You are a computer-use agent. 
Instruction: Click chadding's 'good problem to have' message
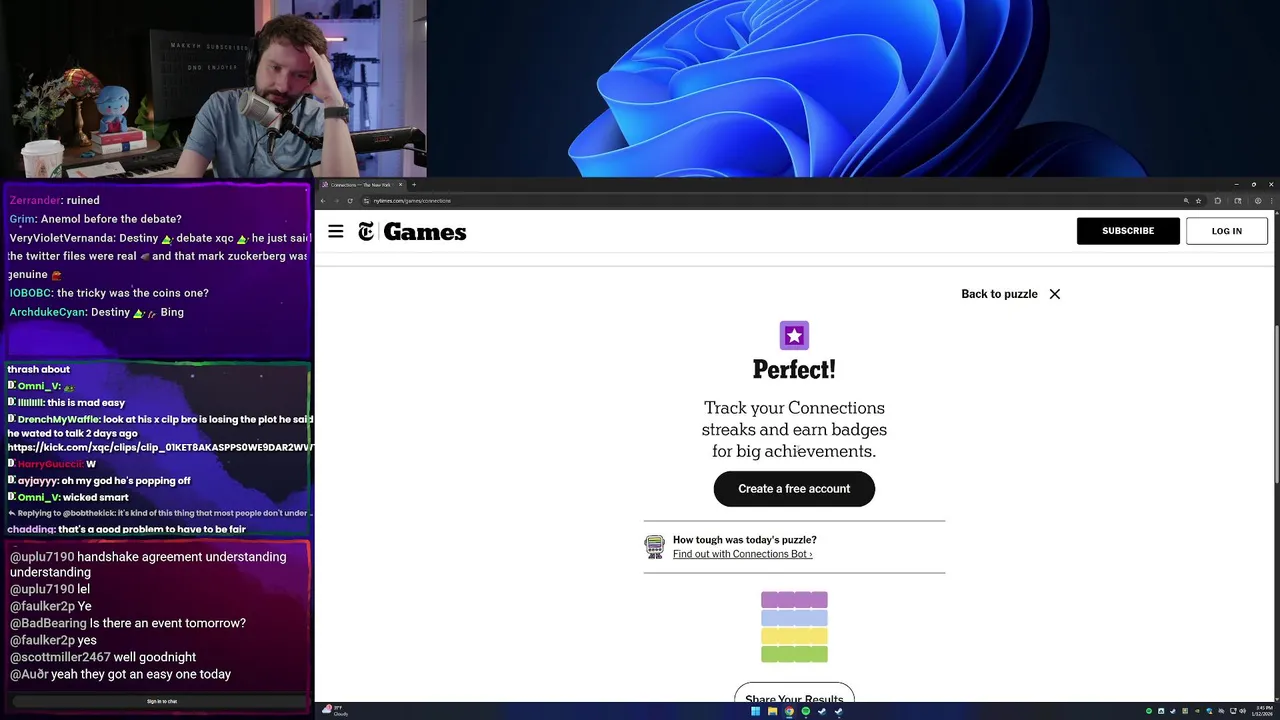126,529
